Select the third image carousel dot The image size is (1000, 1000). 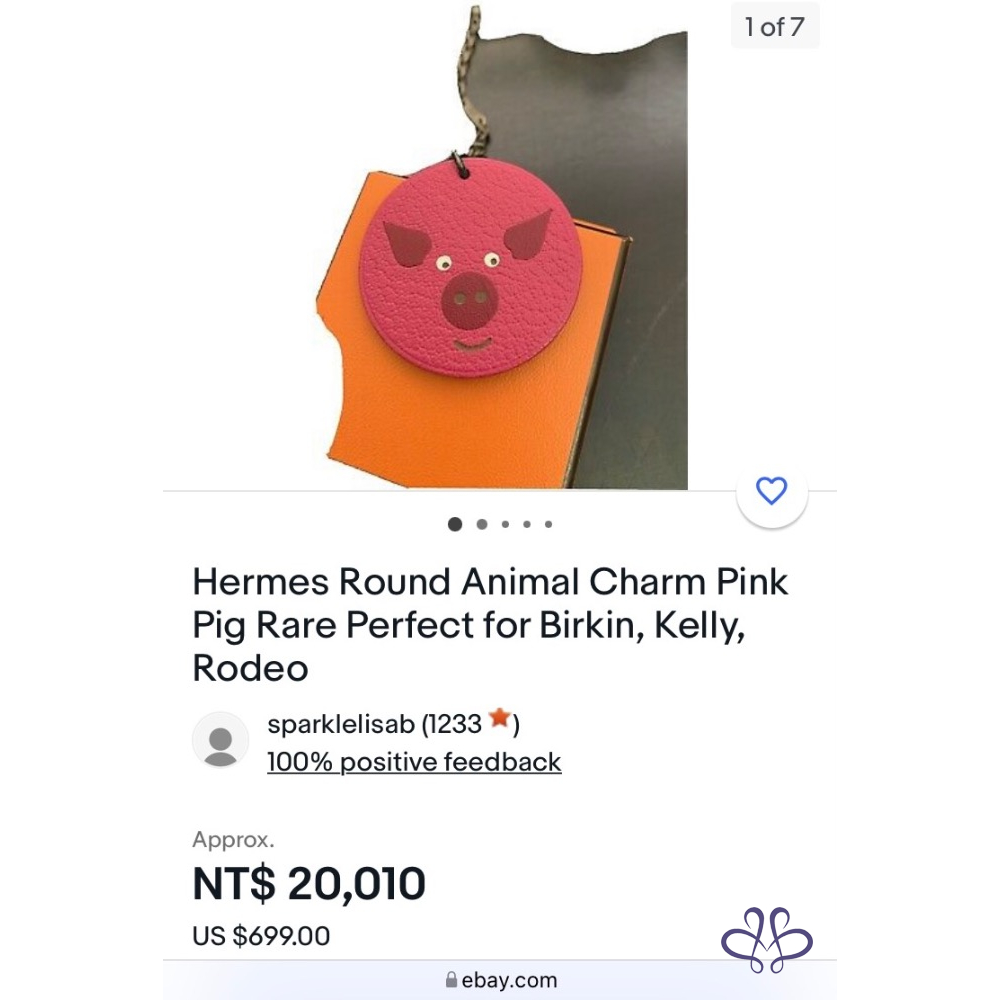pyautogui.click(x=505, y=524)
